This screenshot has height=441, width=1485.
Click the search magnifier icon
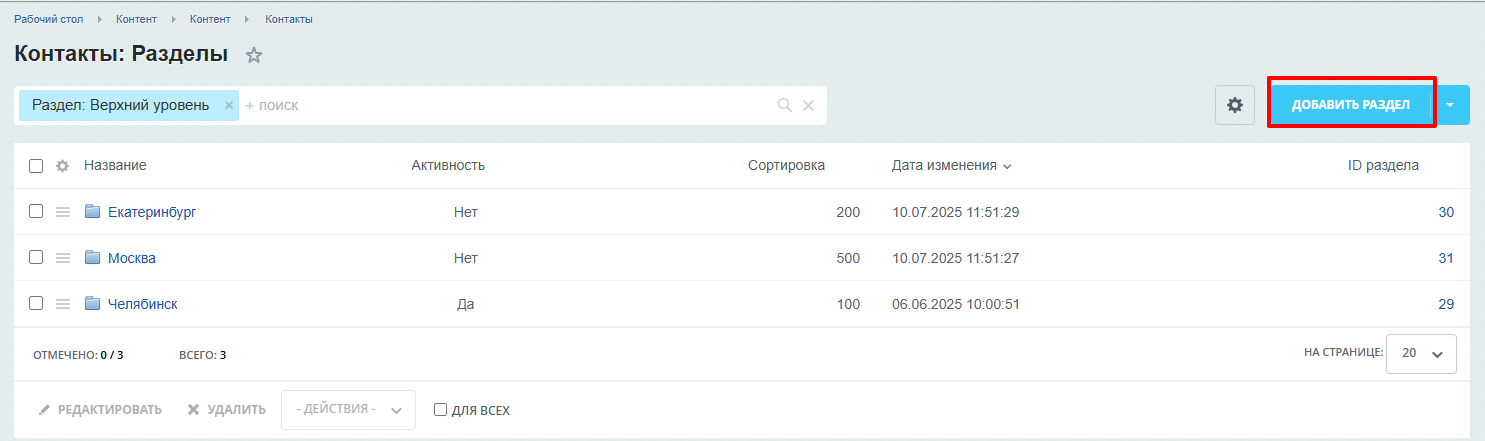[785, 105]
